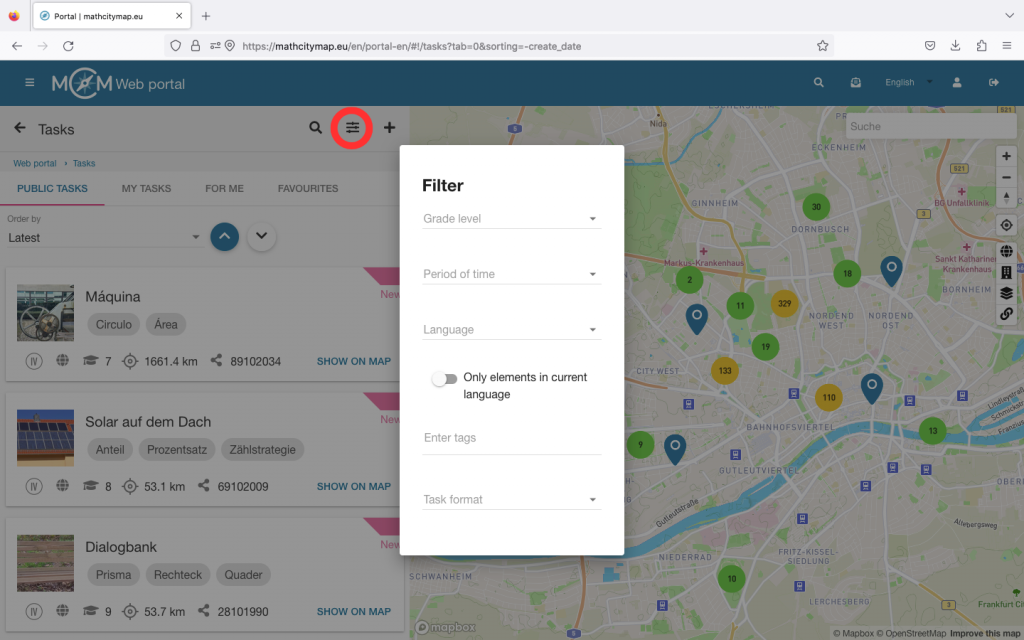Switch to the My Tasks tab
1024x640 pixels.
[x=146, y=188]
